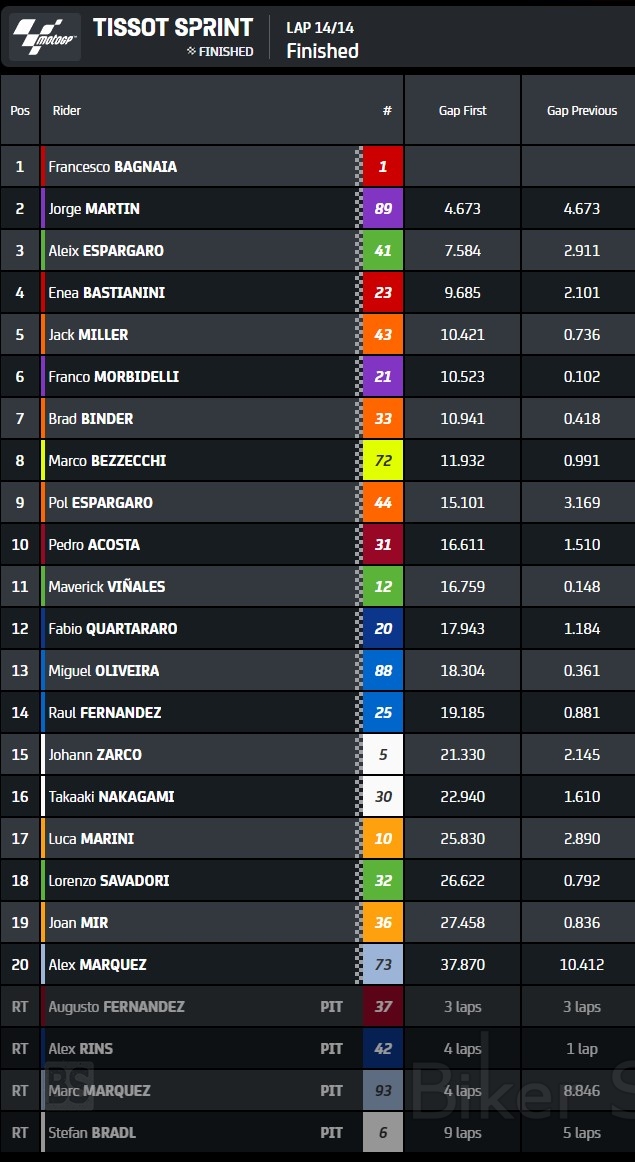Click the MotoGP logo

45,37
